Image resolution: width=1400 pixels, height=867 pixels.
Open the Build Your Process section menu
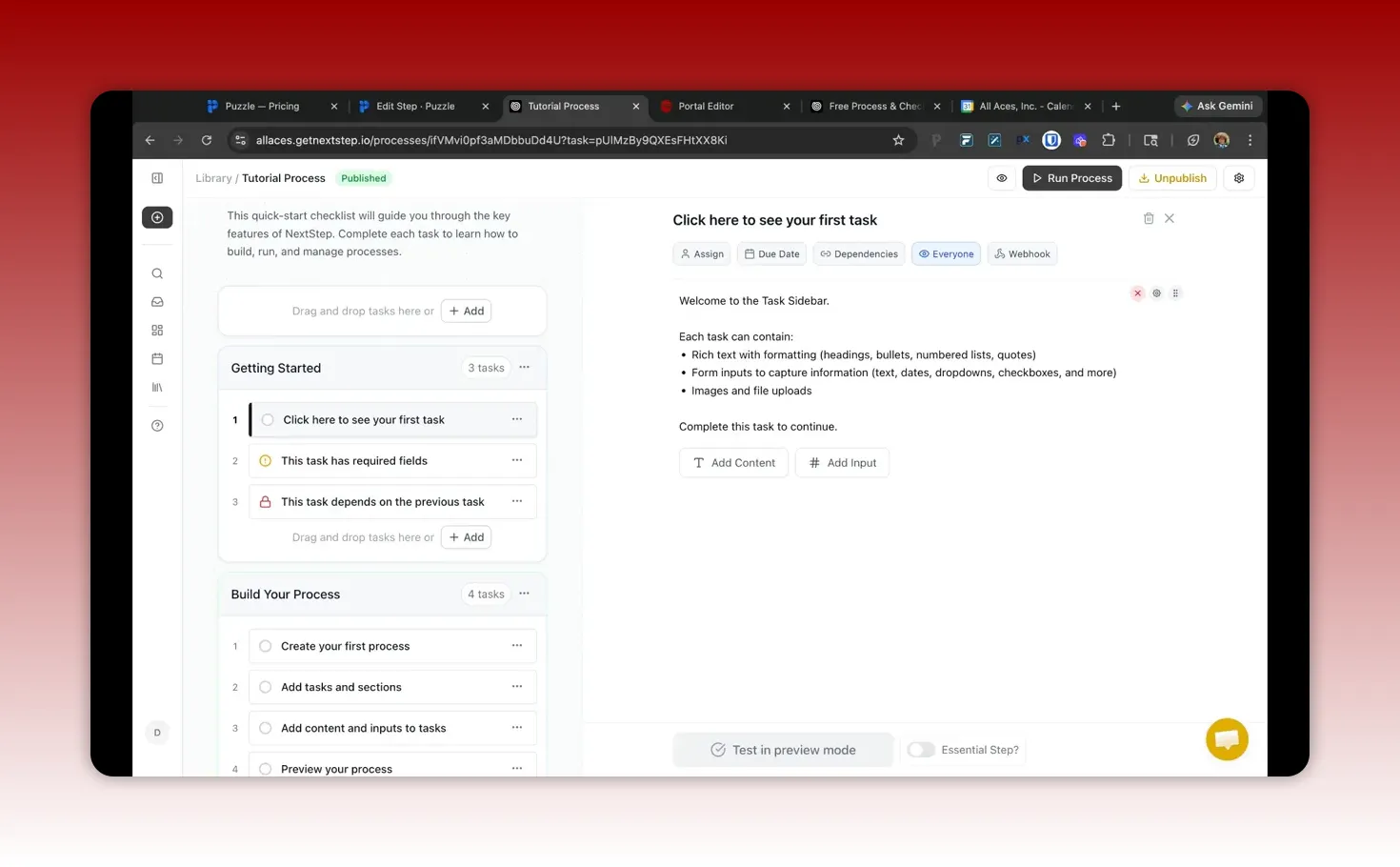tap(524, 593)
